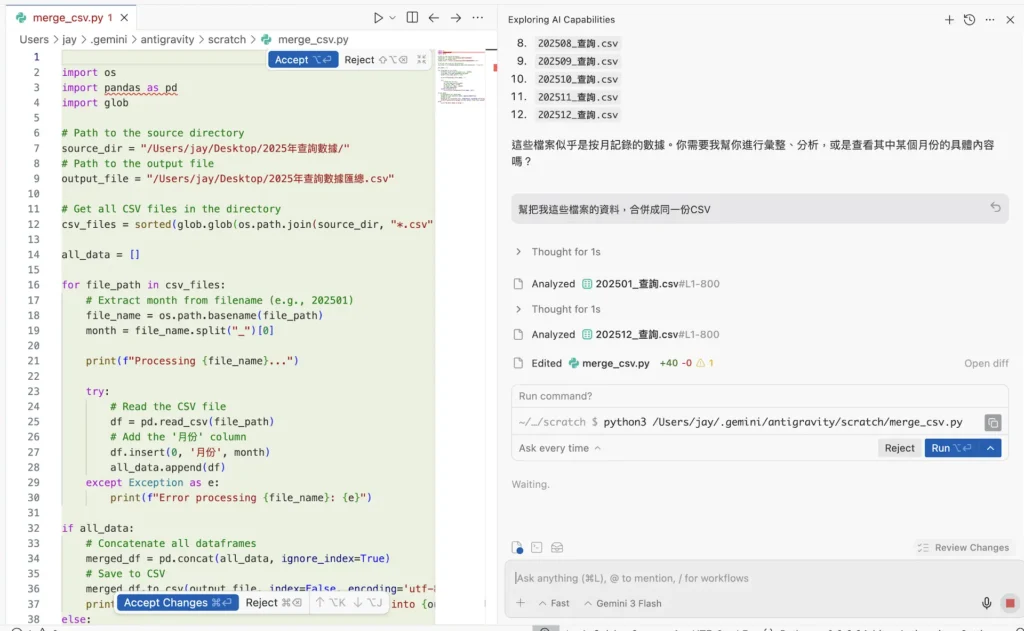Start voice input with microphone icon

pyautogui.click(x=986, y=603)
